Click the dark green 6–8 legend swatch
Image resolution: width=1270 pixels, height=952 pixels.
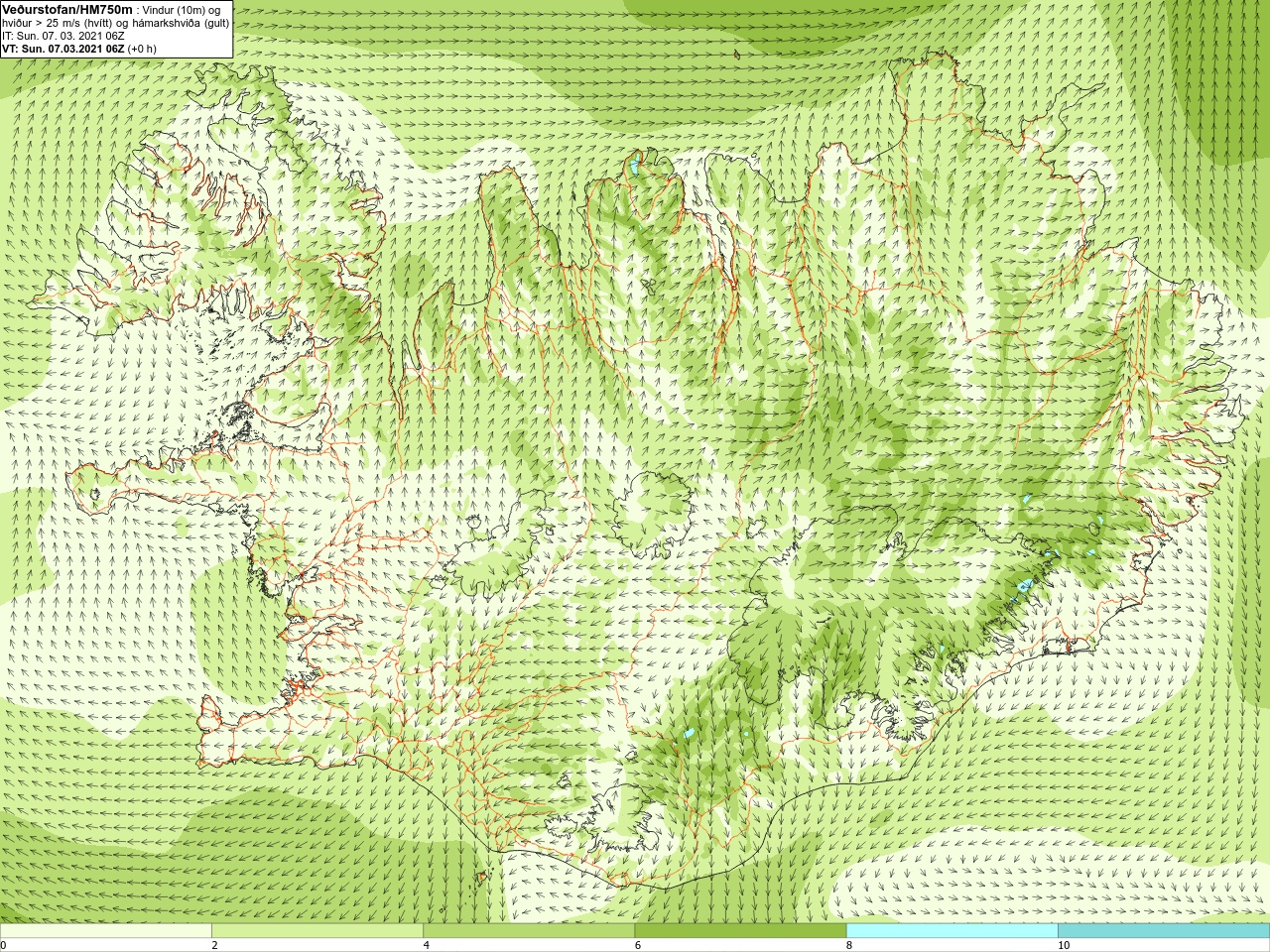pyautogui.click(x=740, y=931)
